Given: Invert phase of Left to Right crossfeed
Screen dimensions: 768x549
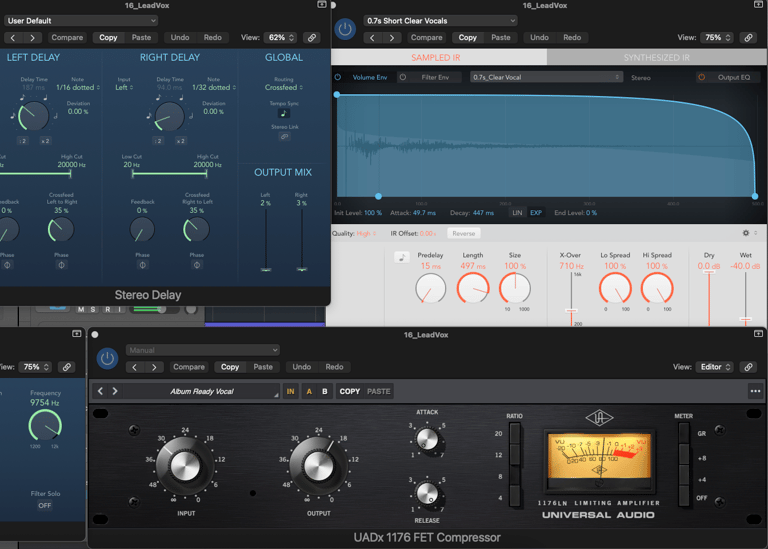Looking at the screenshot, I should 61,265.
